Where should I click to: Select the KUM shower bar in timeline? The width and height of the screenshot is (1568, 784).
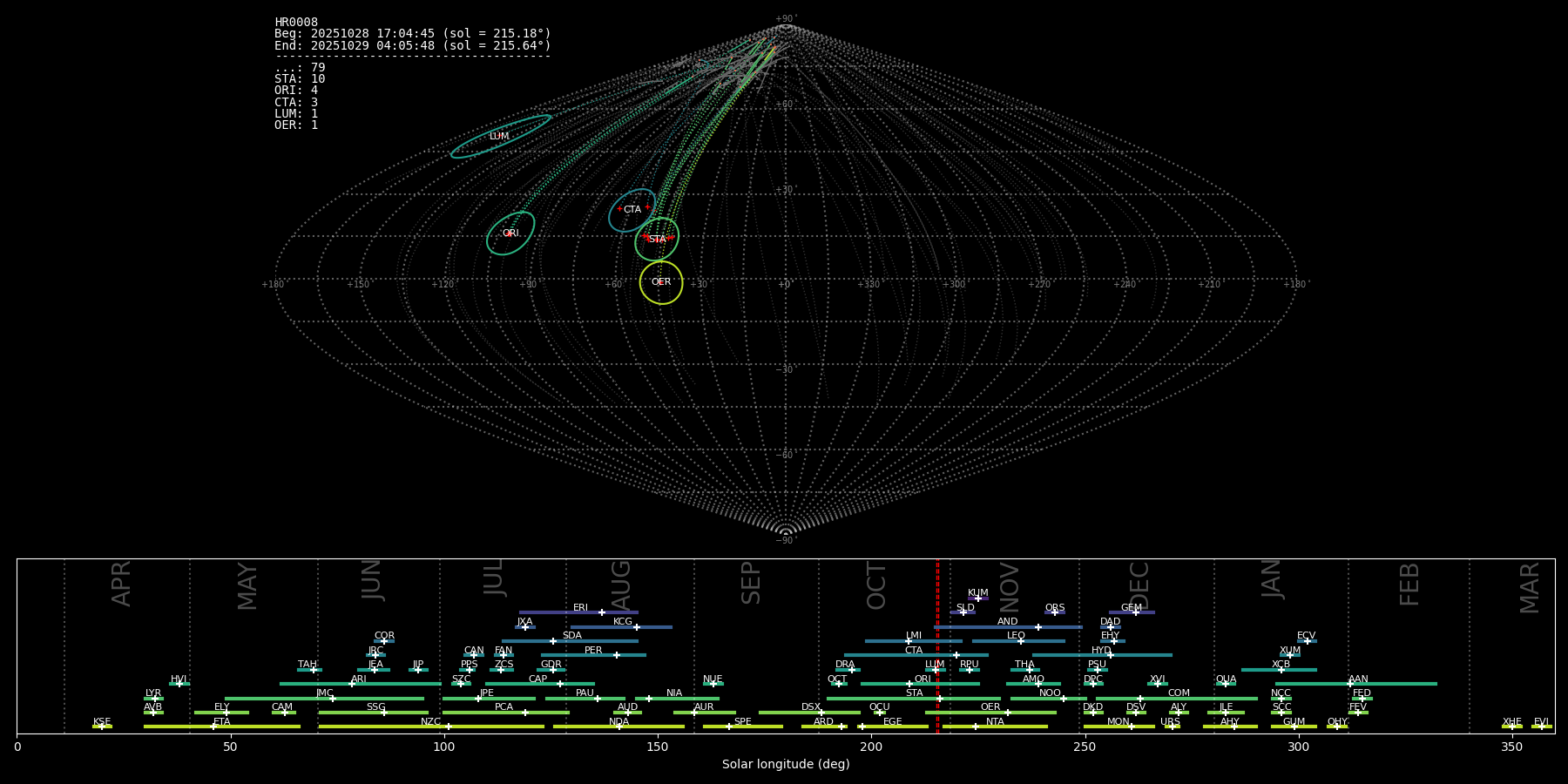point(978,598)
